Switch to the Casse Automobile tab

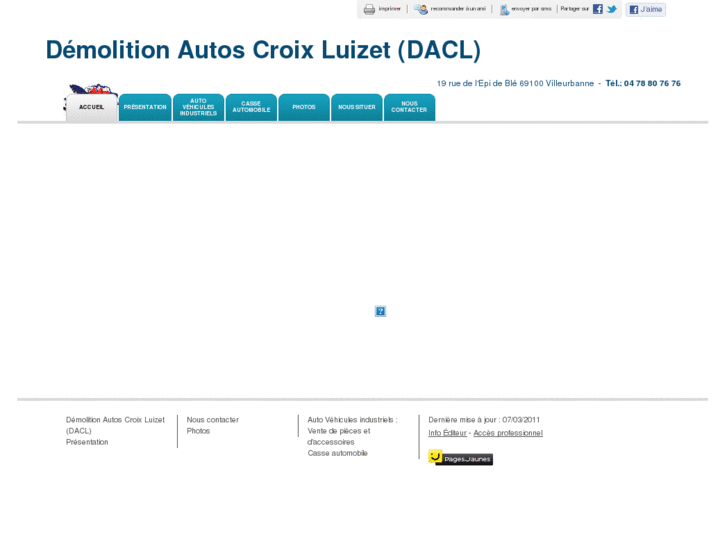[x=251, y=107]
